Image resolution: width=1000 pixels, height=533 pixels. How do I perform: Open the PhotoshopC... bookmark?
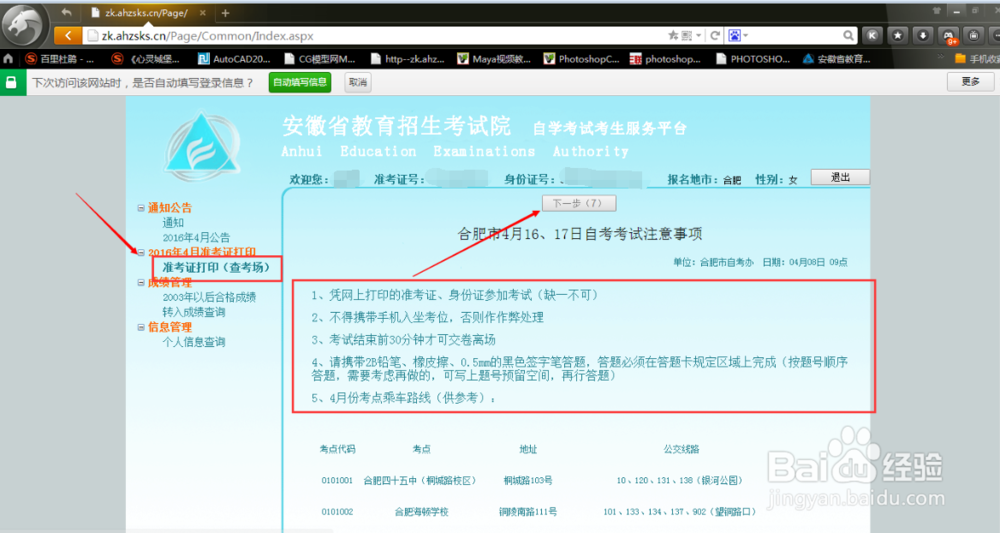tap(581, 59)
